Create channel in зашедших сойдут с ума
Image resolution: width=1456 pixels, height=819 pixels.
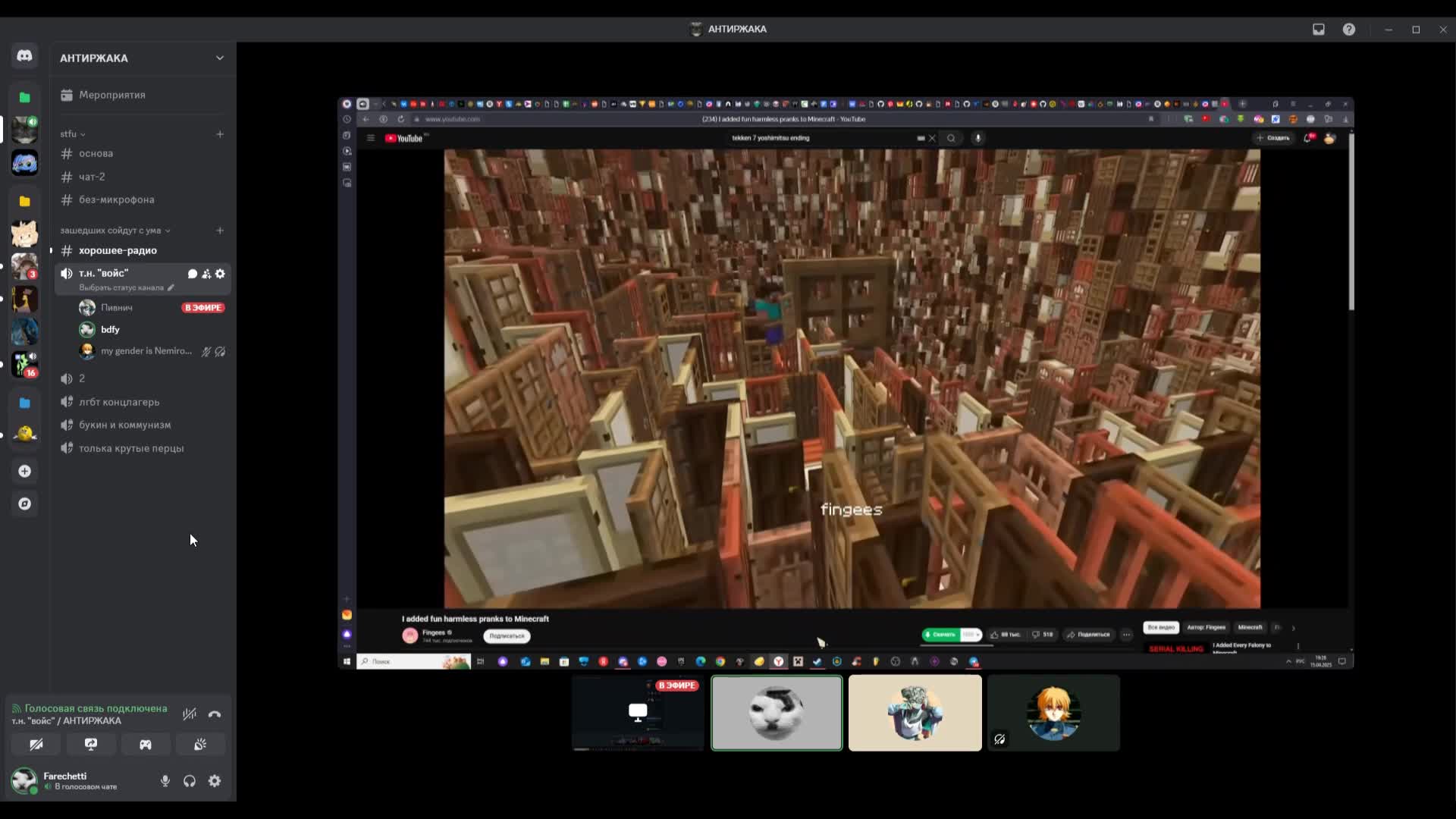click(220, 231)
